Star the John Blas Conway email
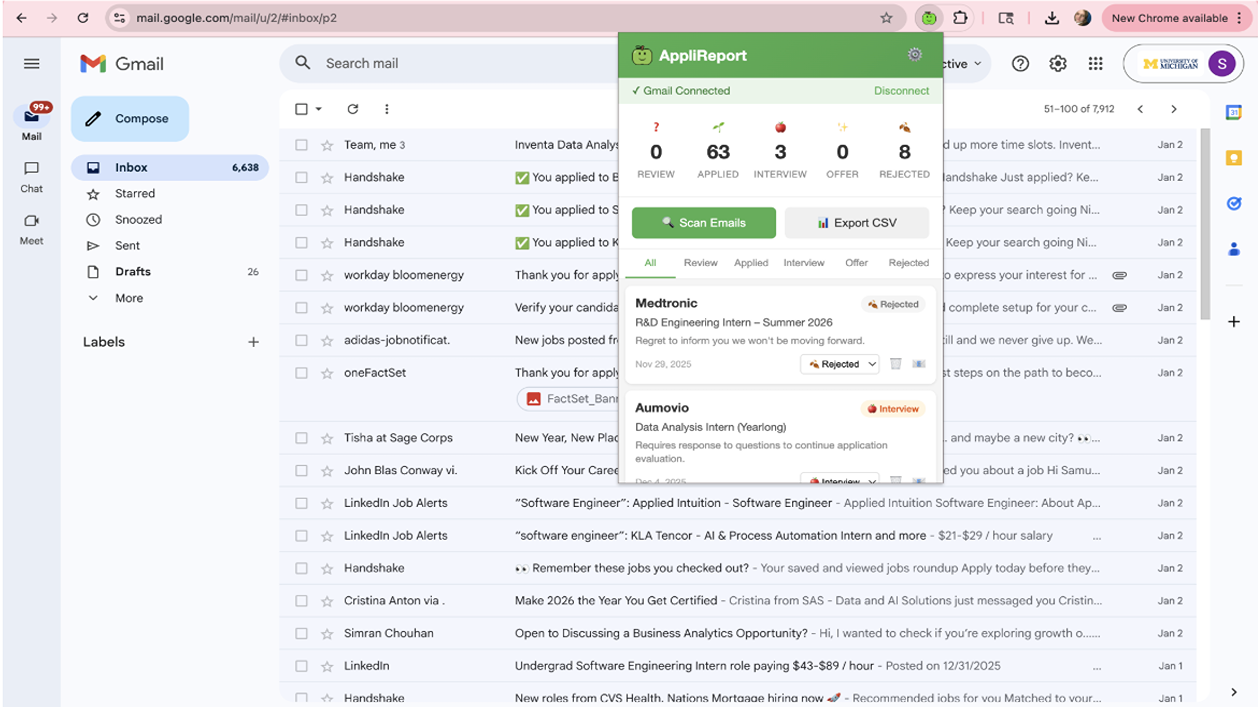 click(326, 471)
